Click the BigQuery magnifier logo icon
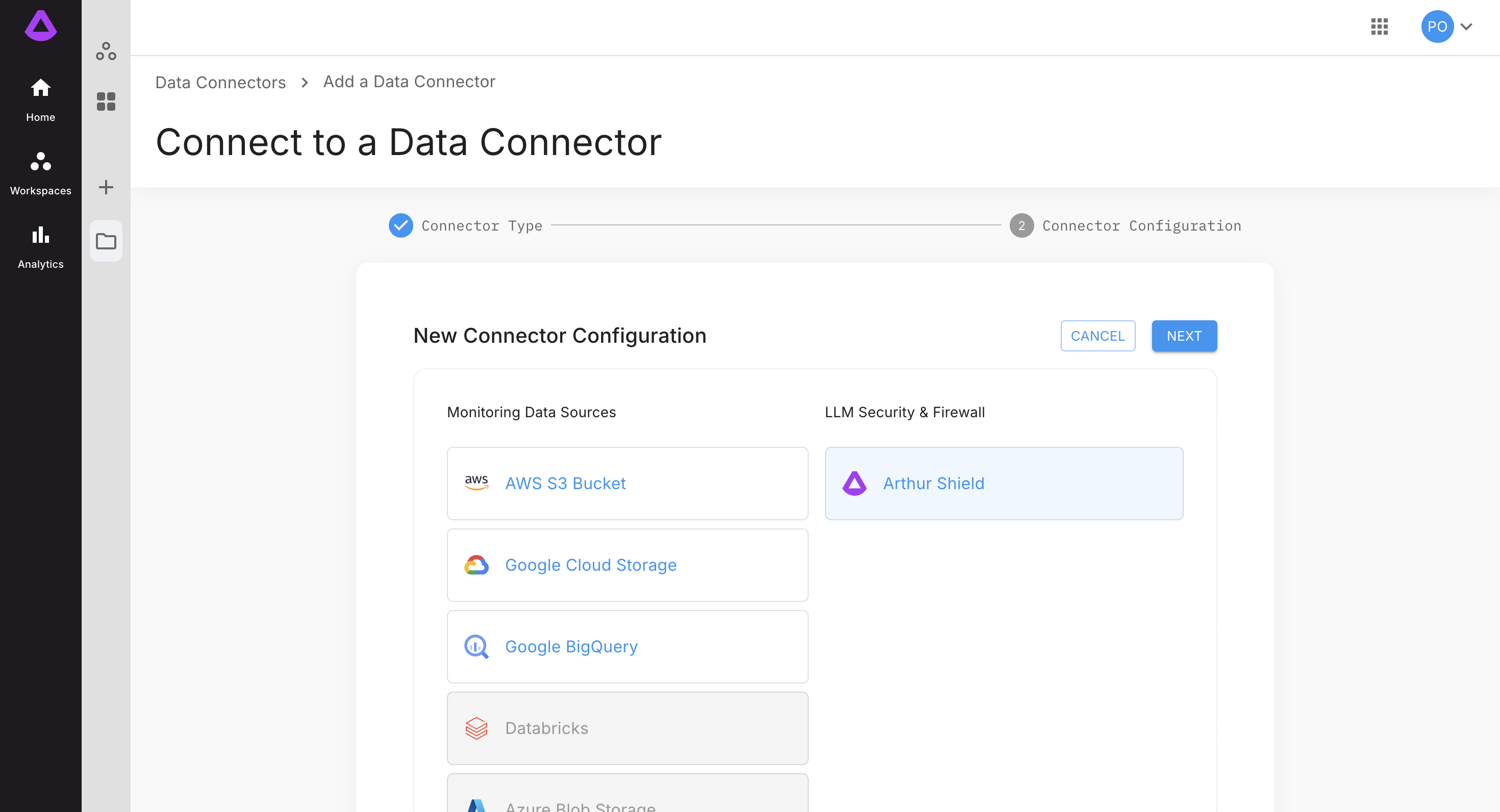Screen dimensions: 1500x812 [x=477, y=646]
